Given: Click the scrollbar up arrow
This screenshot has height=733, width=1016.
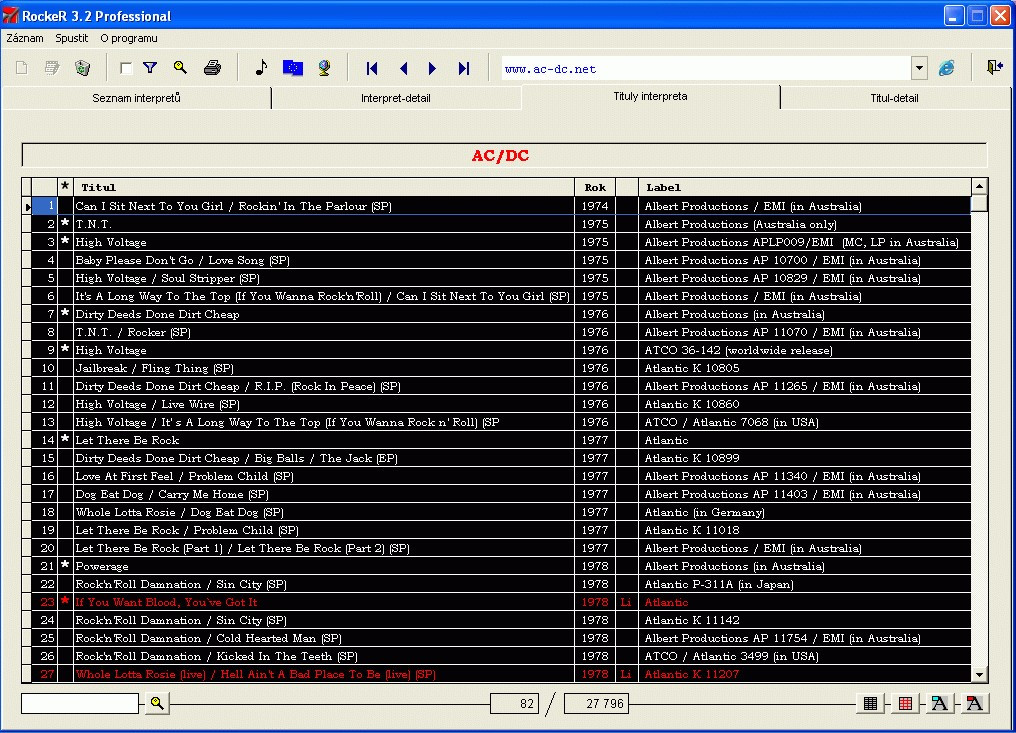Looking at the screenshot, I should coord(979,187).
